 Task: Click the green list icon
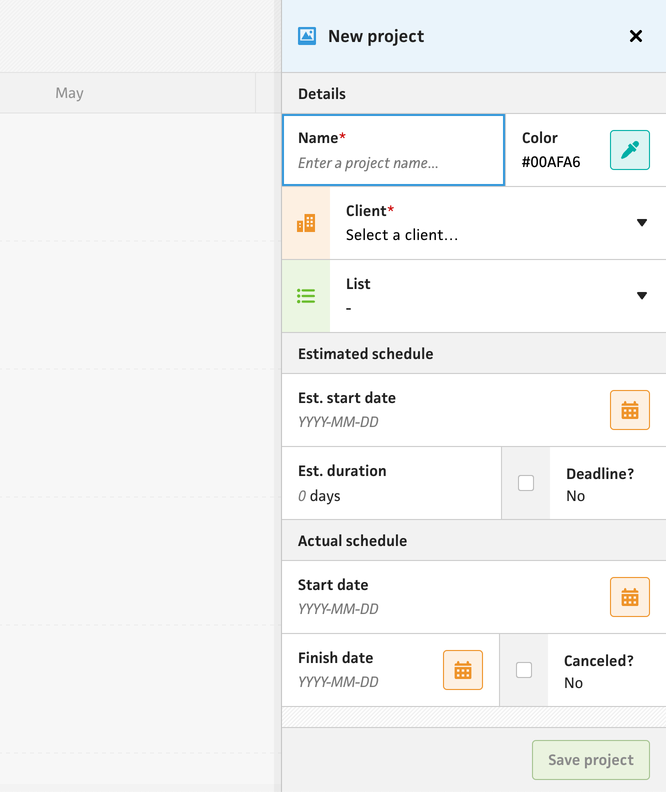306,296
